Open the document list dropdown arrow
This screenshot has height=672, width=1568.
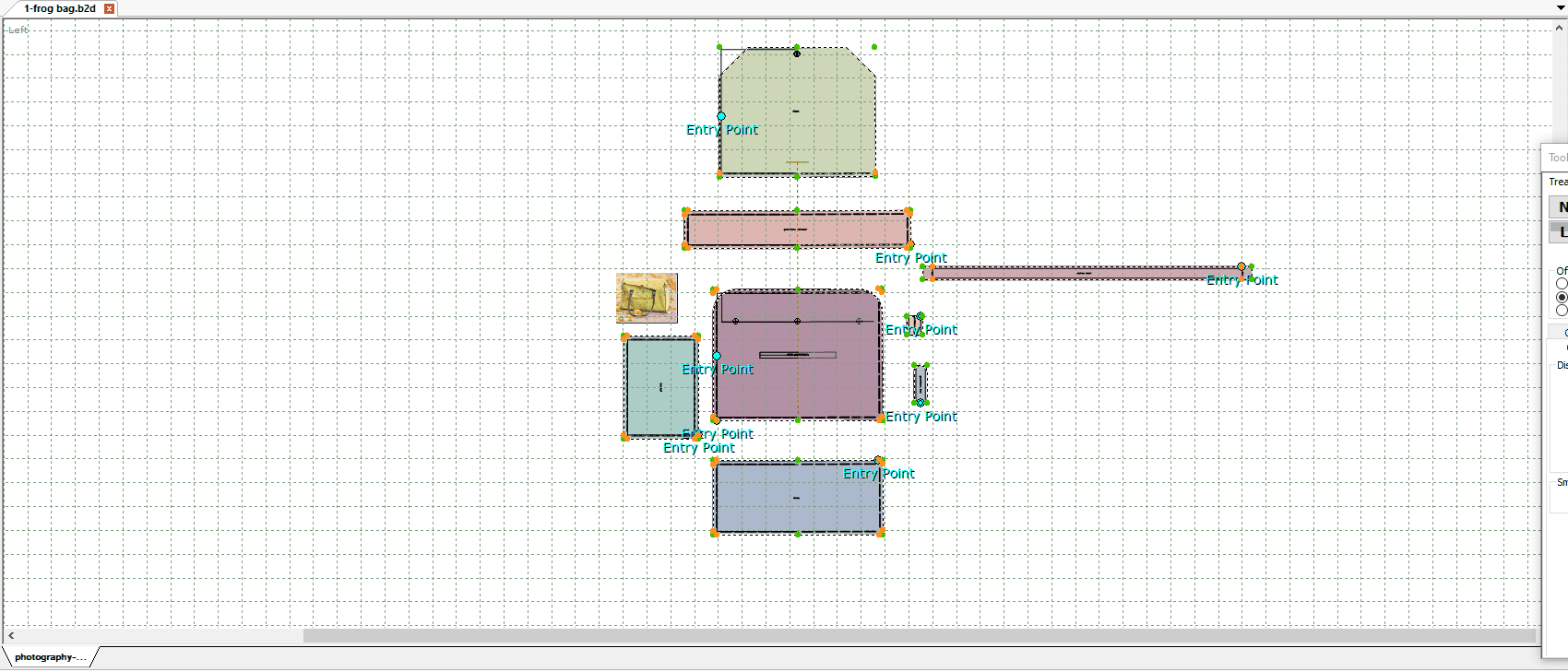[1561, 8]
